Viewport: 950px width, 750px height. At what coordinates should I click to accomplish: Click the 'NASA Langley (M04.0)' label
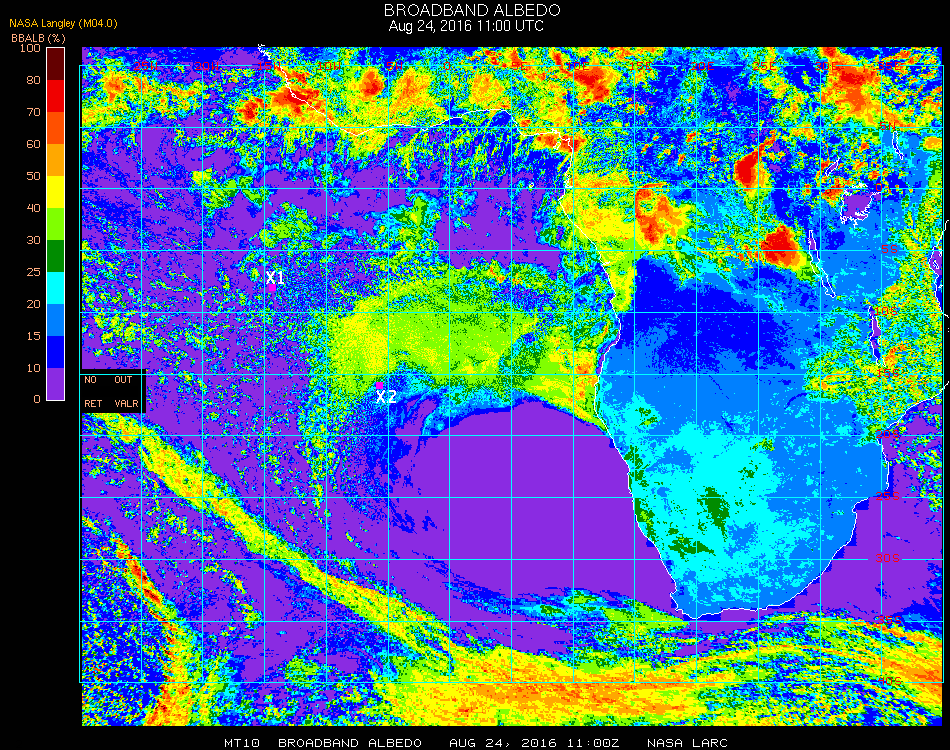point(64,24)
